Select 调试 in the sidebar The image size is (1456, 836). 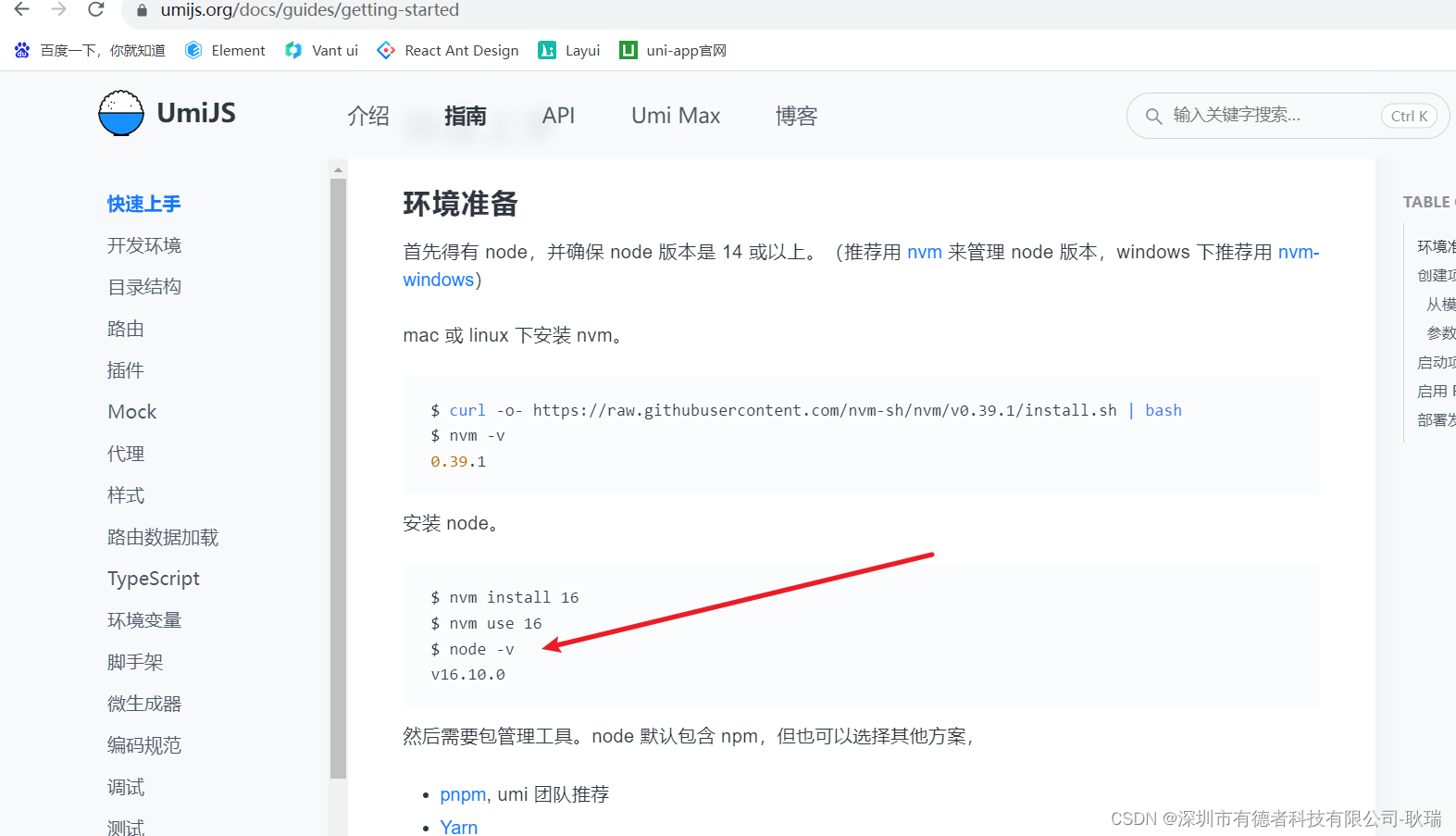pos(126,787)
